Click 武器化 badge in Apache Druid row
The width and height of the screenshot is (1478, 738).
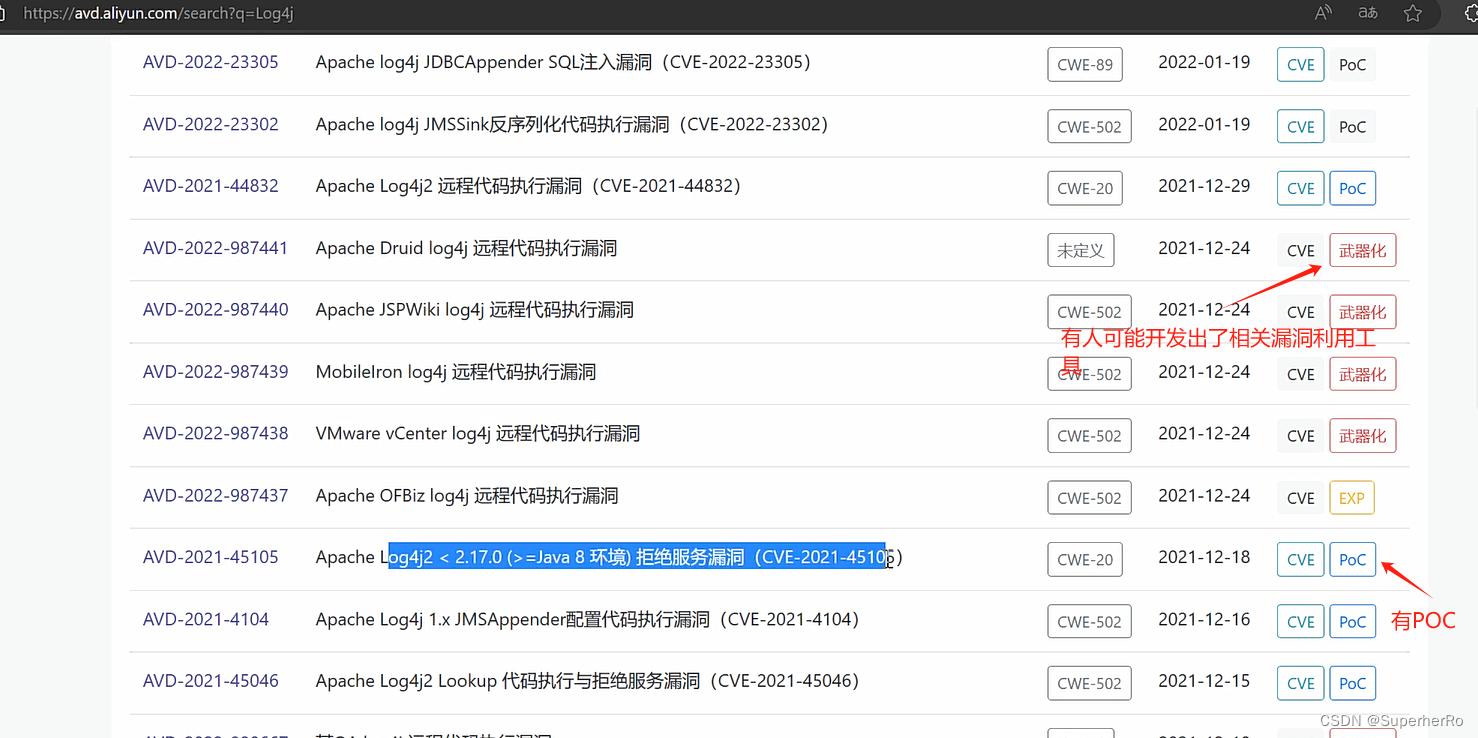click(1362, 250)
